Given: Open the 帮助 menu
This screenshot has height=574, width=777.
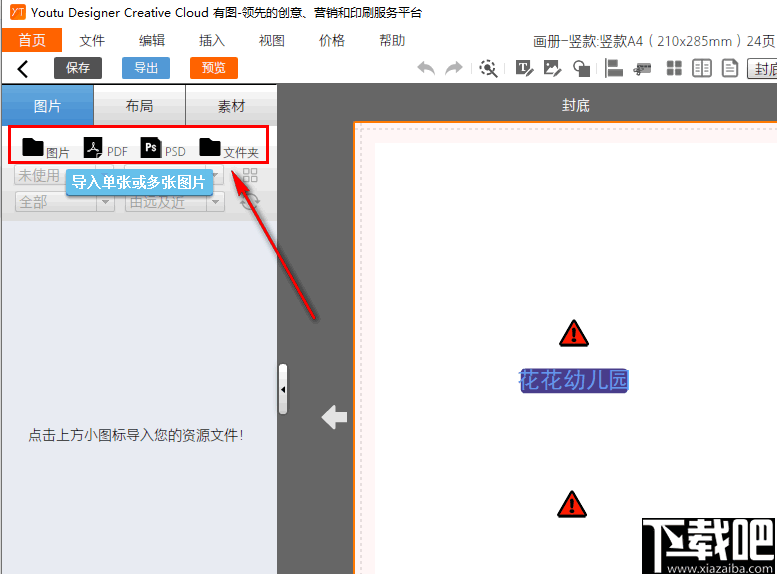Looking at the screenshot, I should pyautogui.click(x=392, y=40).
